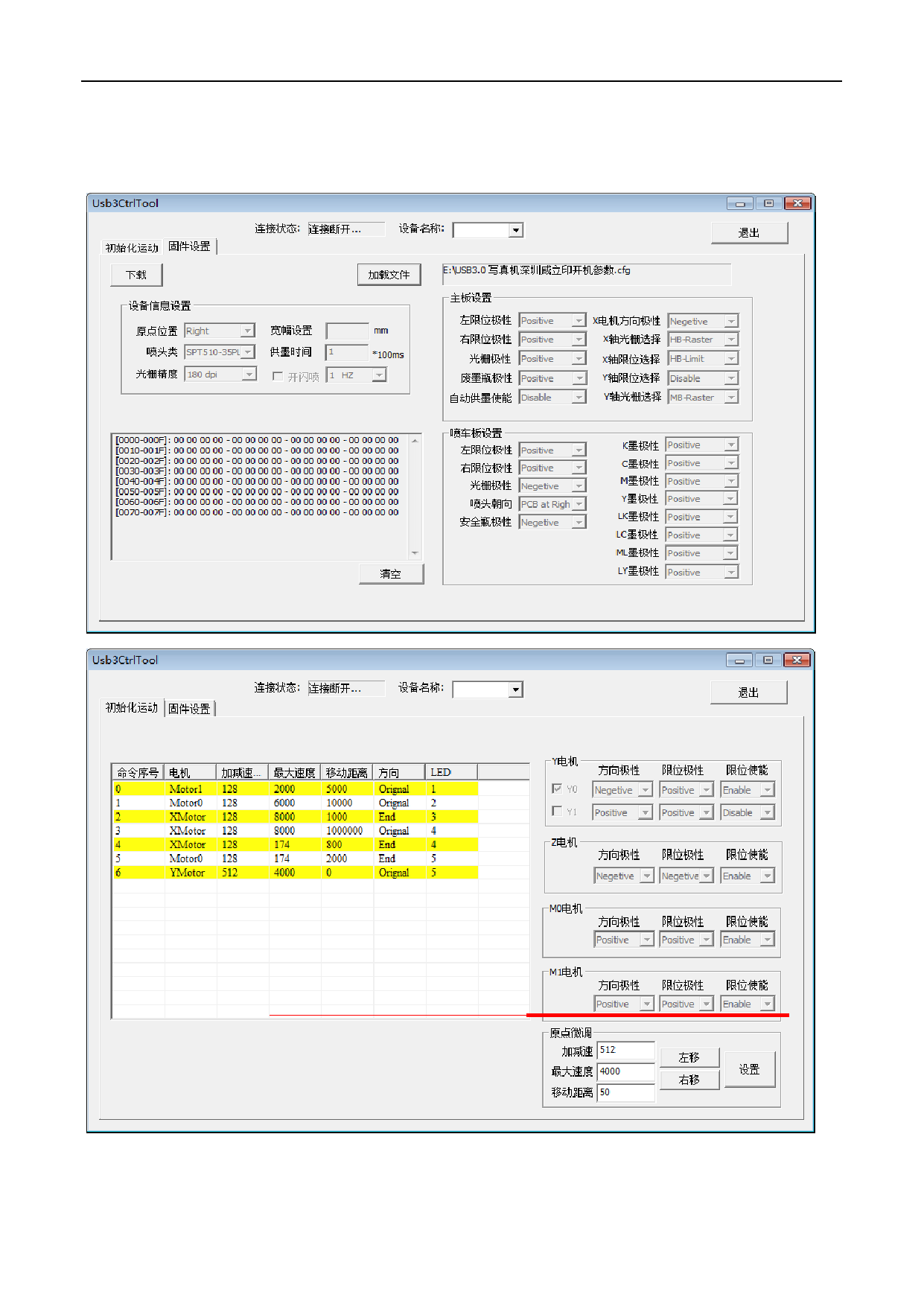Click the 右移 move right button
The width and height of the screenshot is (924, 1306).
point(689,1080)
